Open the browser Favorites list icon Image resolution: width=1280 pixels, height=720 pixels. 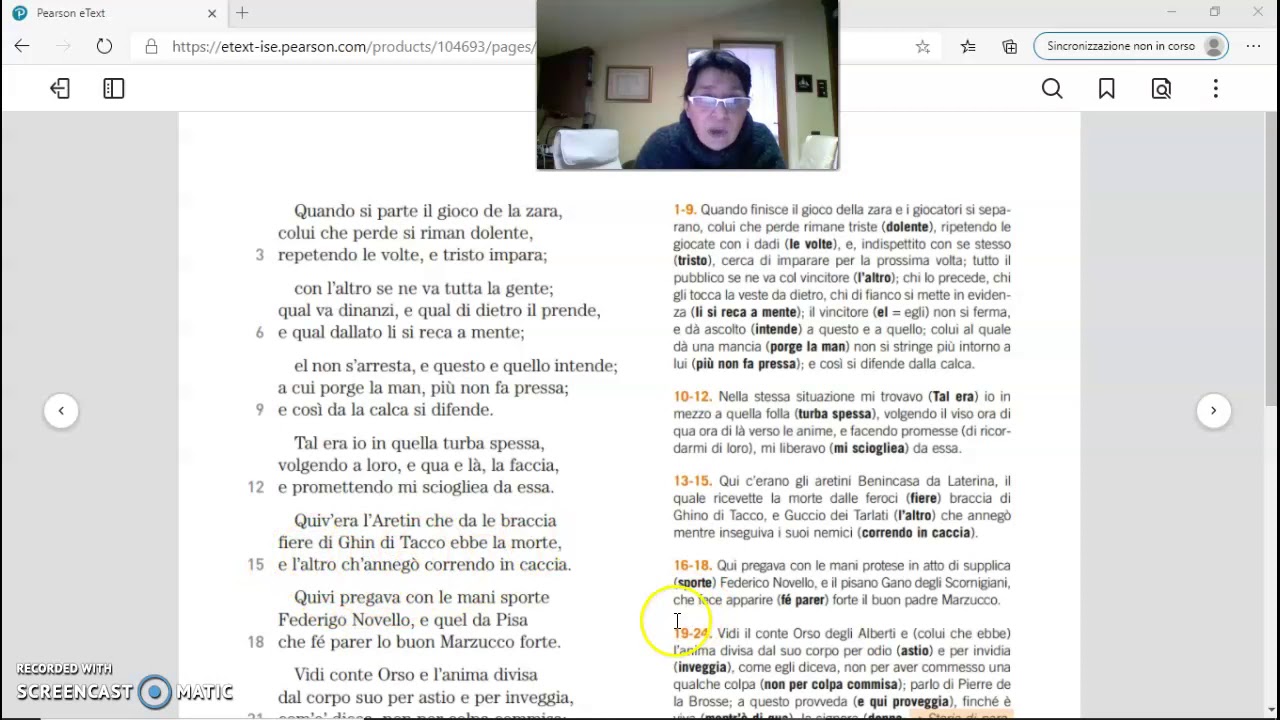(x=968, y=46)
